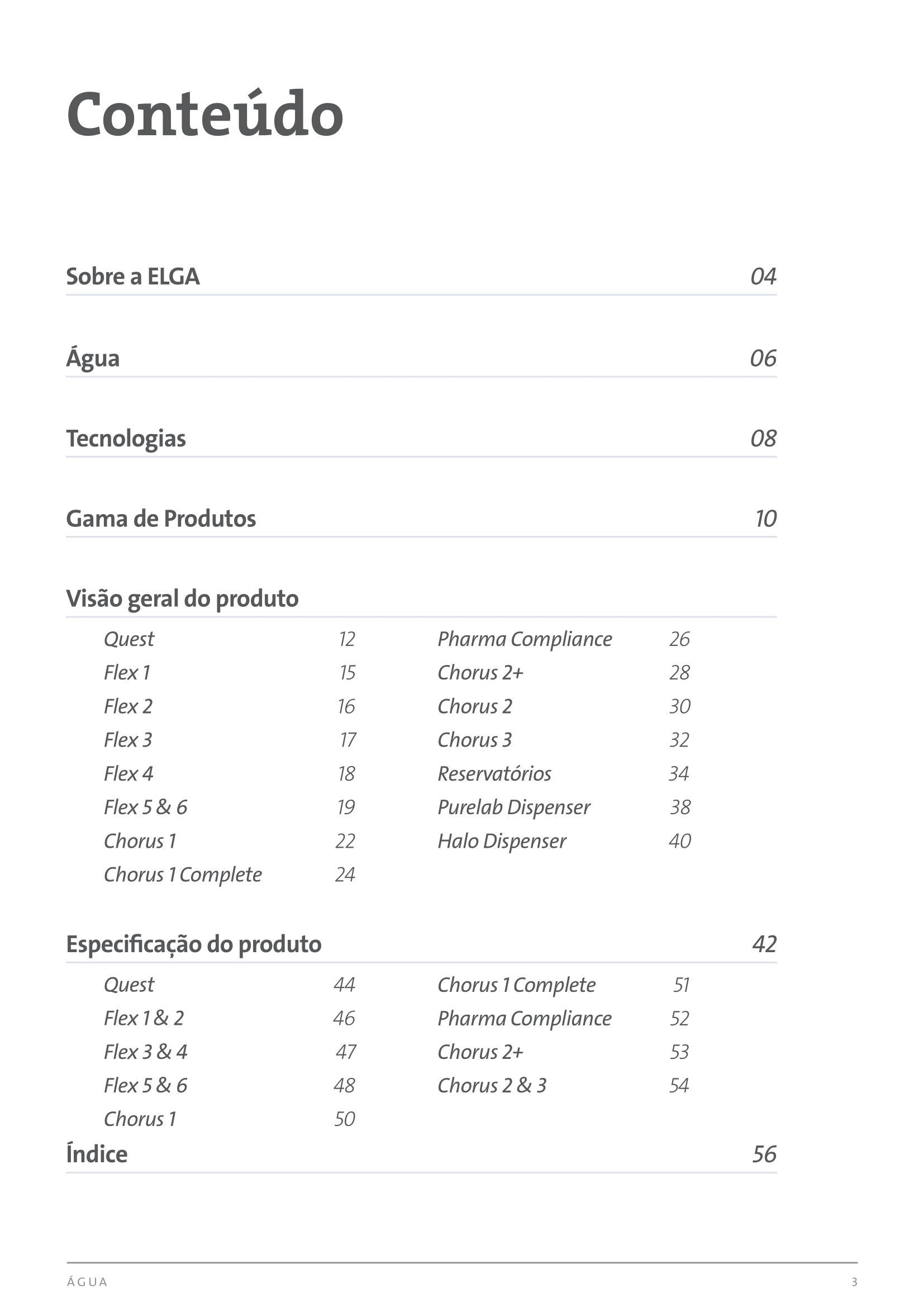Open the Purelab Dispenser entry

pos(564,807)
